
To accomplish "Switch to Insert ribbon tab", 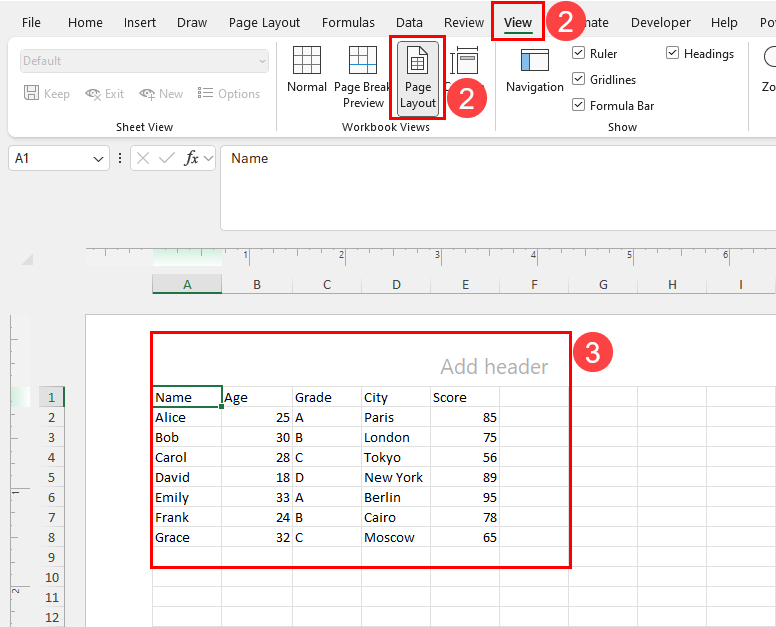I will point(140,23).
